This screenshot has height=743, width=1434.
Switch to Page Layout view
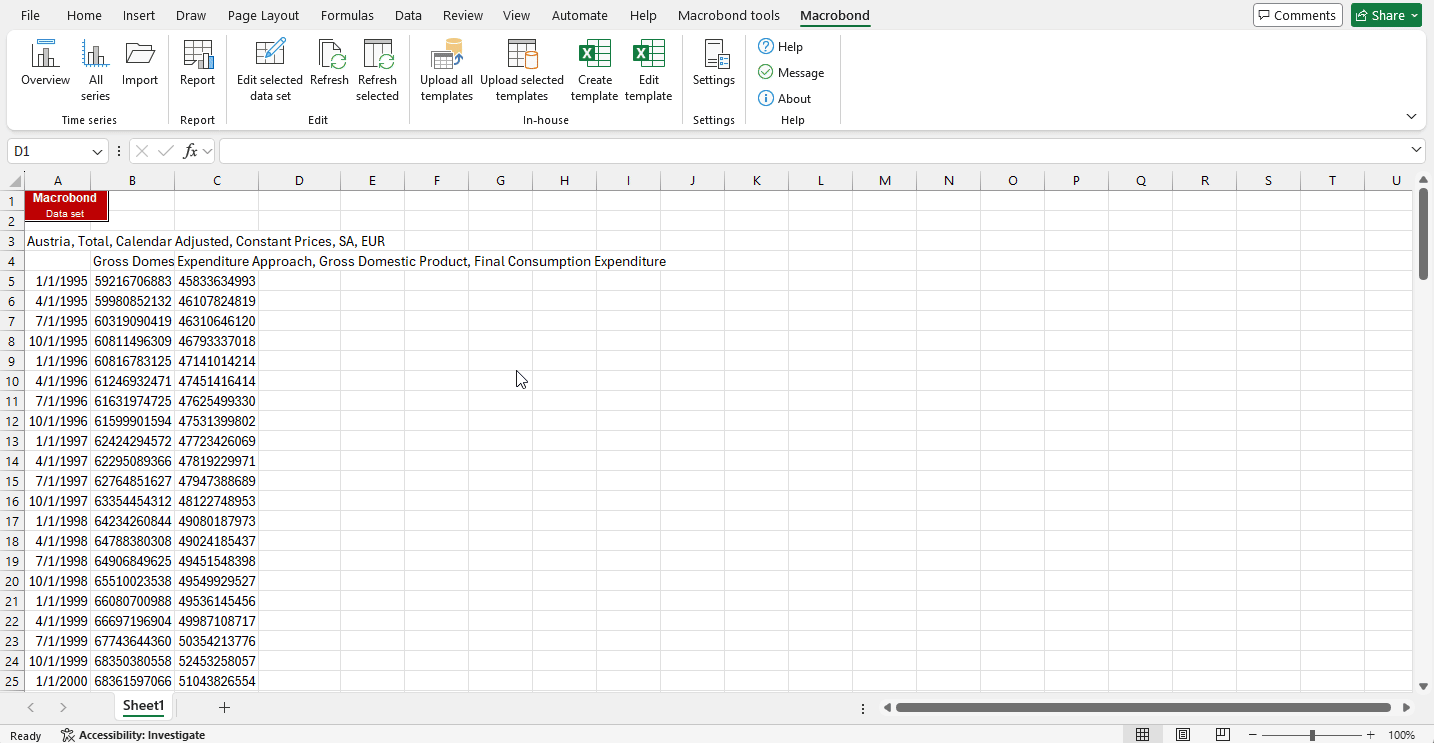[x=1183, y=735]
